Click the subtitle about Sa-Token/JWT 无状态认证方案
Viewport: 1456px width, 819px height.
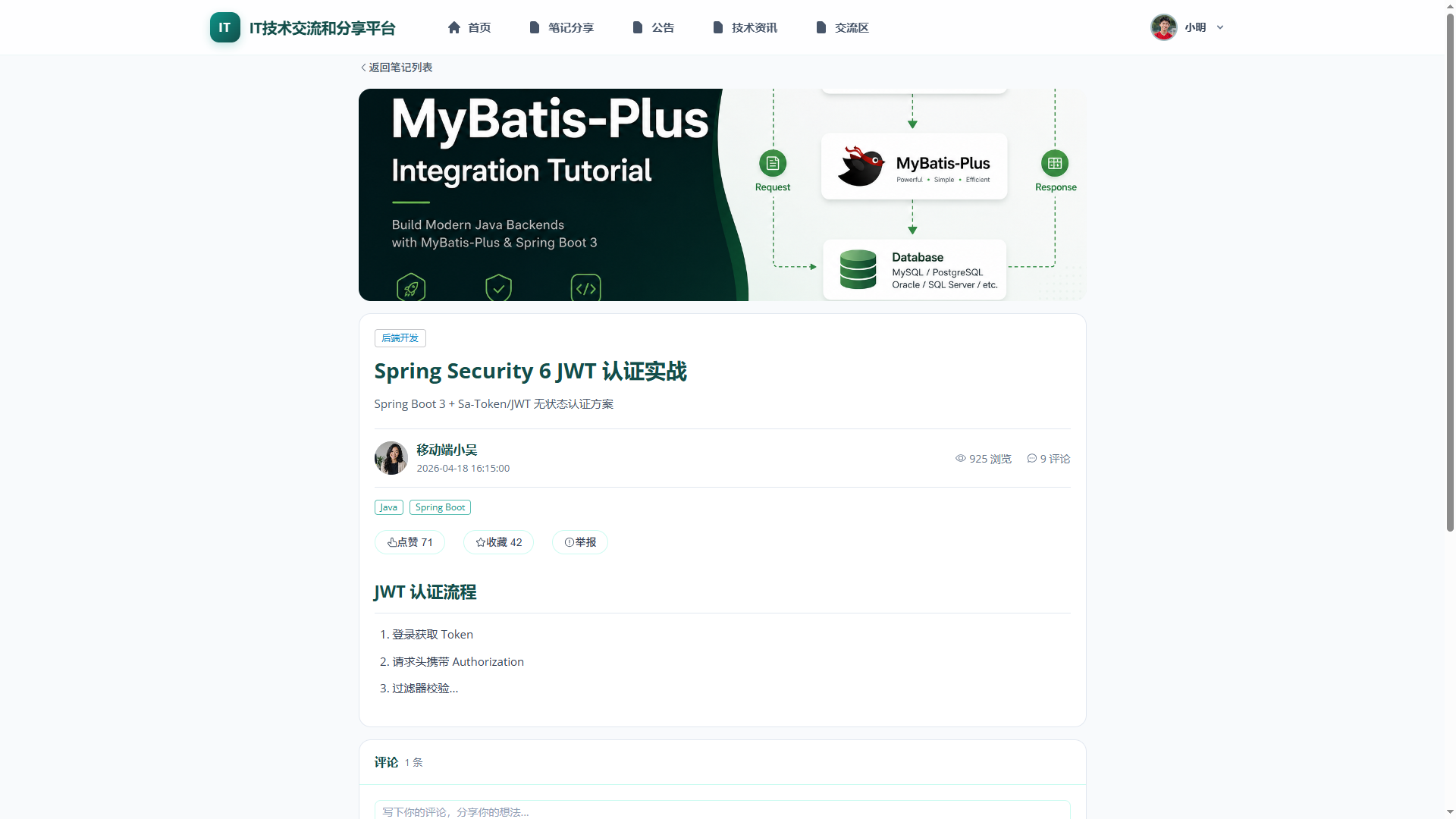494,404
